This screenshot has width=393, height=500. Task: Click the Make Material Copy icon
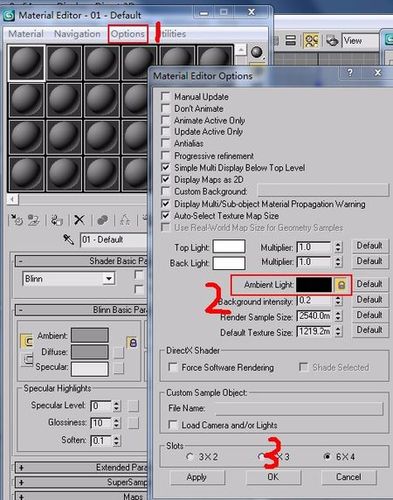click(102, 220)
